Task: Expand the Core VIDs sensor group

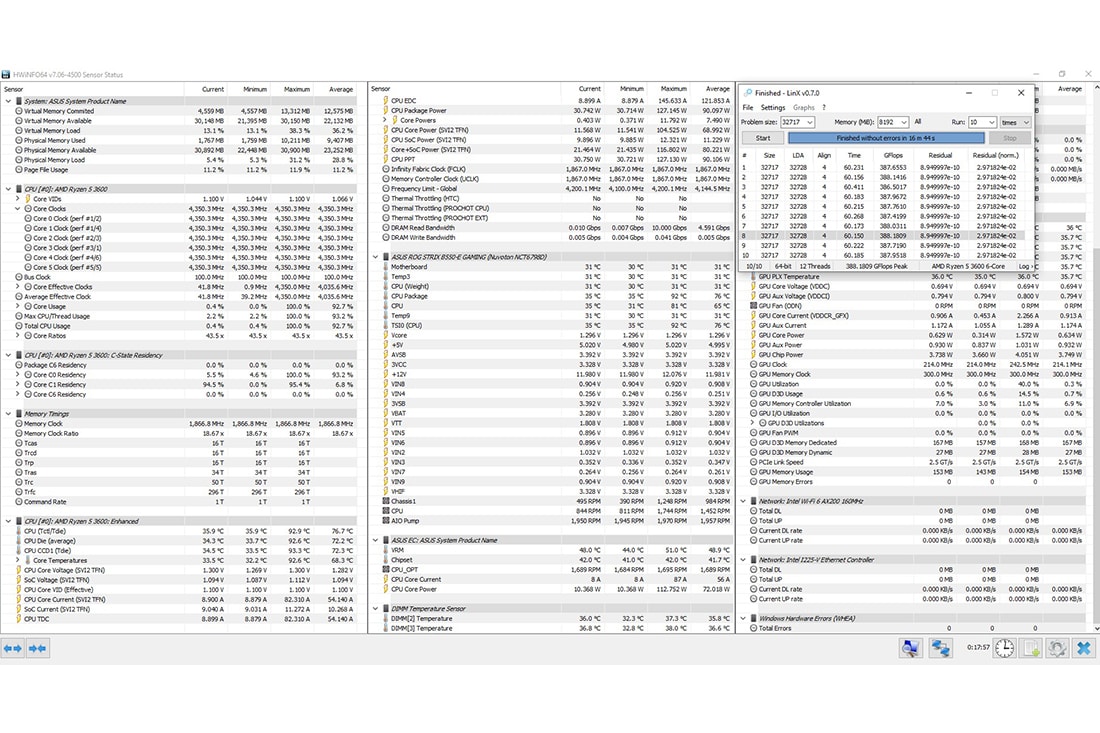Action: coord(19,199)
